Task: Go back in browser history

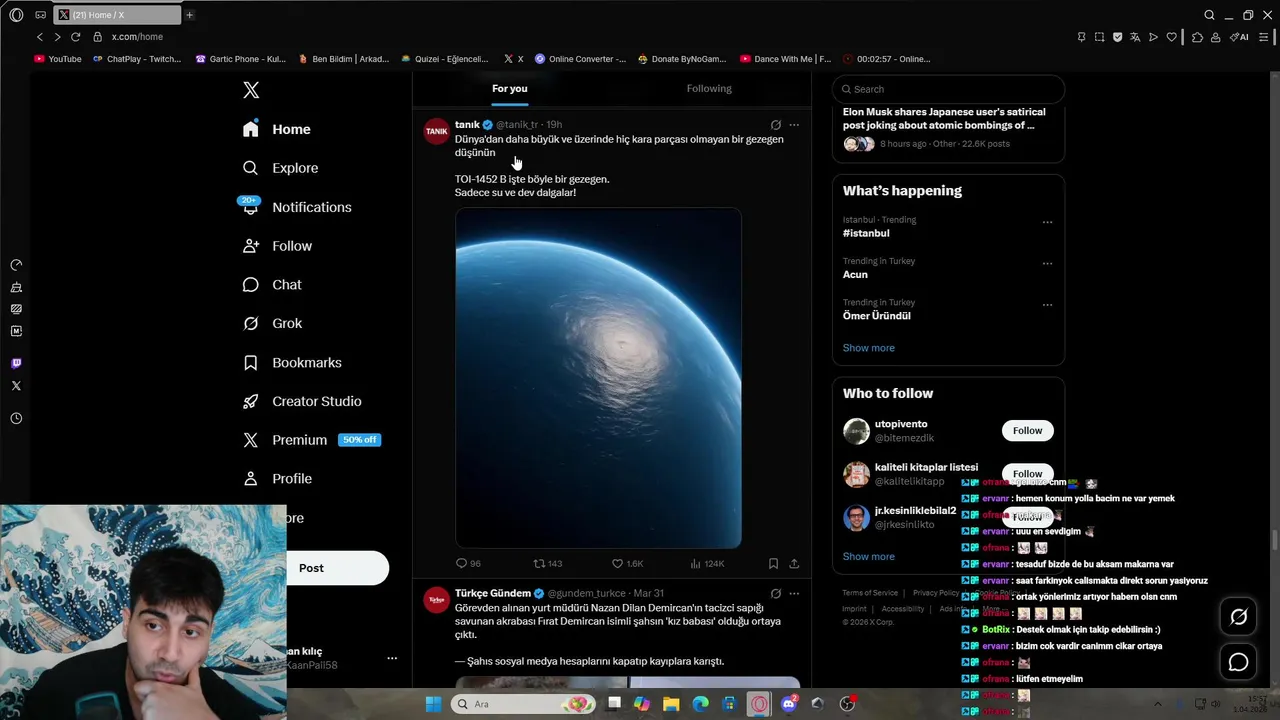Action: tap(40, 37)
